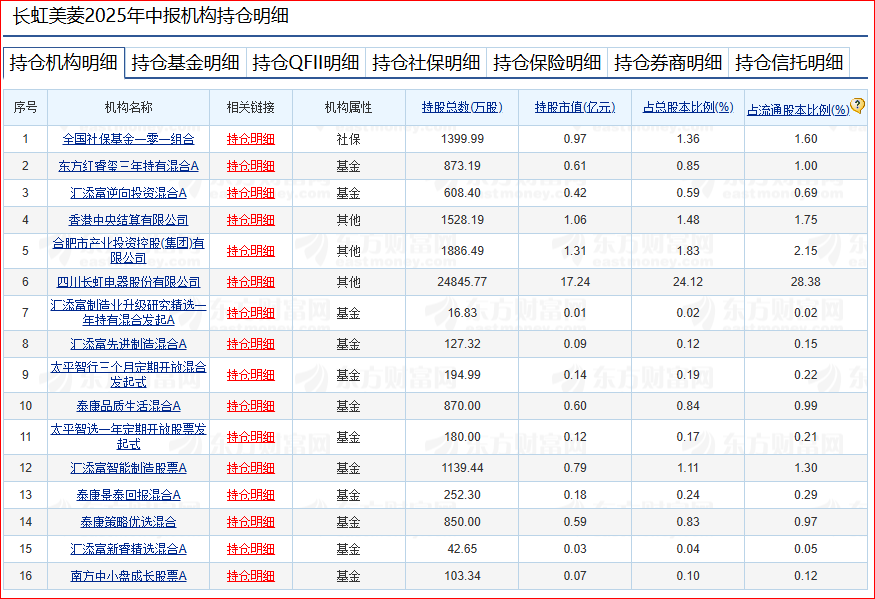
Task: Click 持仓明细 for 汇添富逆向投资混合A
Action: 251,193
